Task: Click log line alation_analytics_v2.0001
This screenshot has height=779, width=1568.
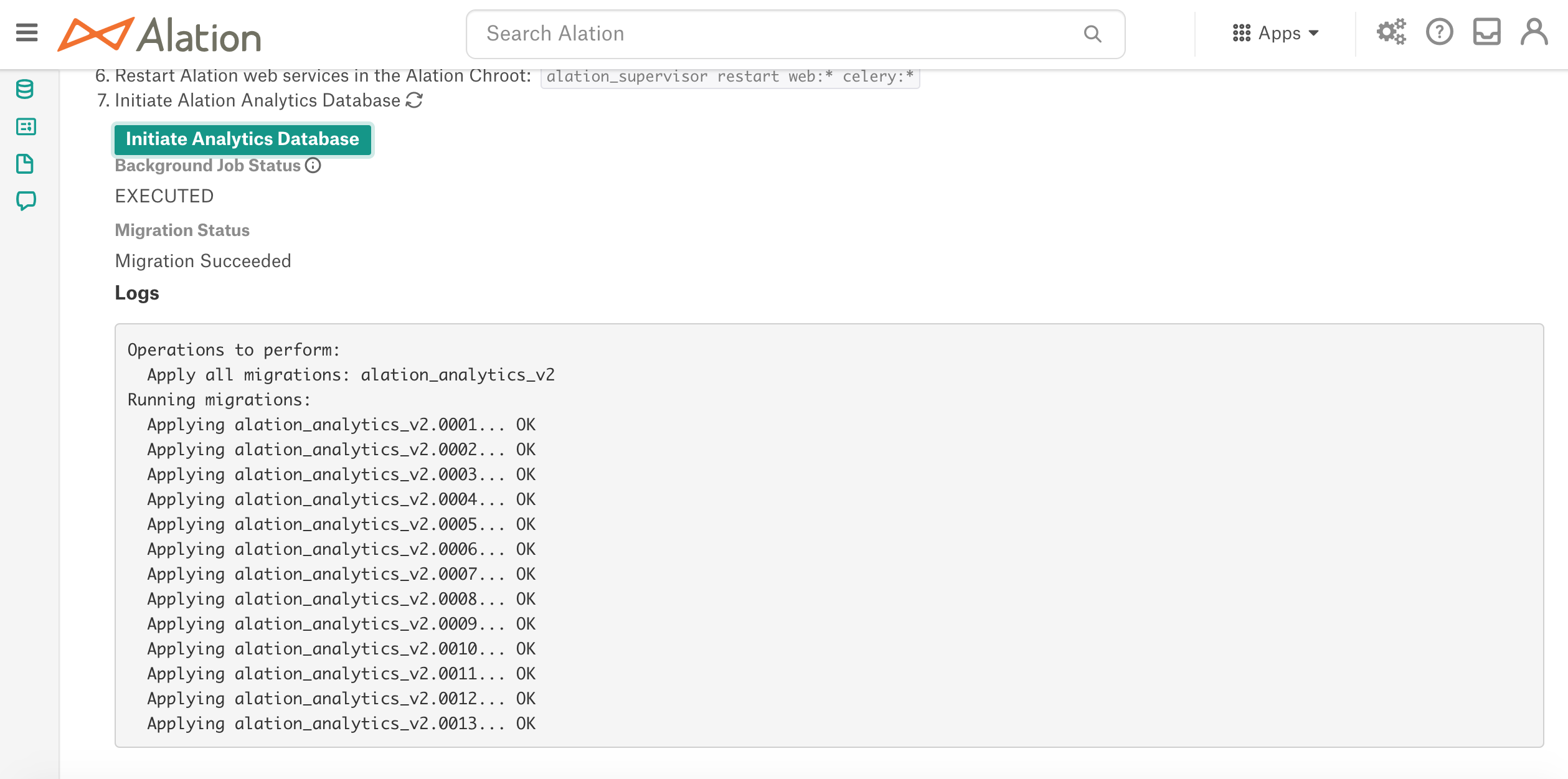Action: 341,425
